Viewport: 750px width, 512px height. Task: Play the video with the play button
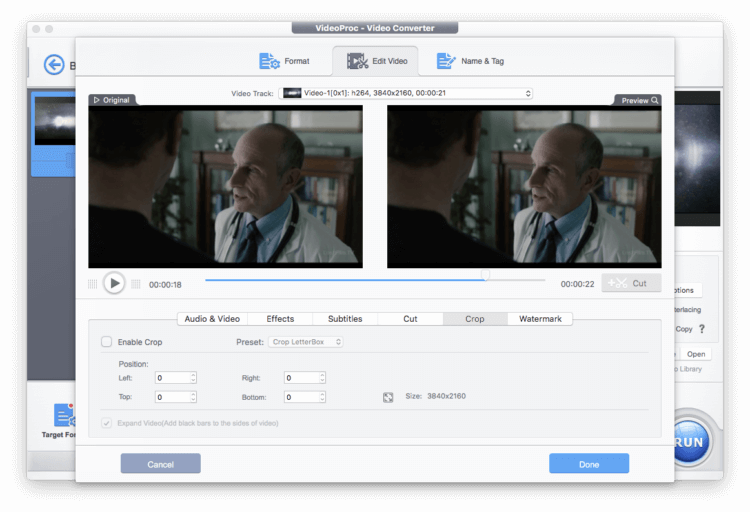click(114, 283)
